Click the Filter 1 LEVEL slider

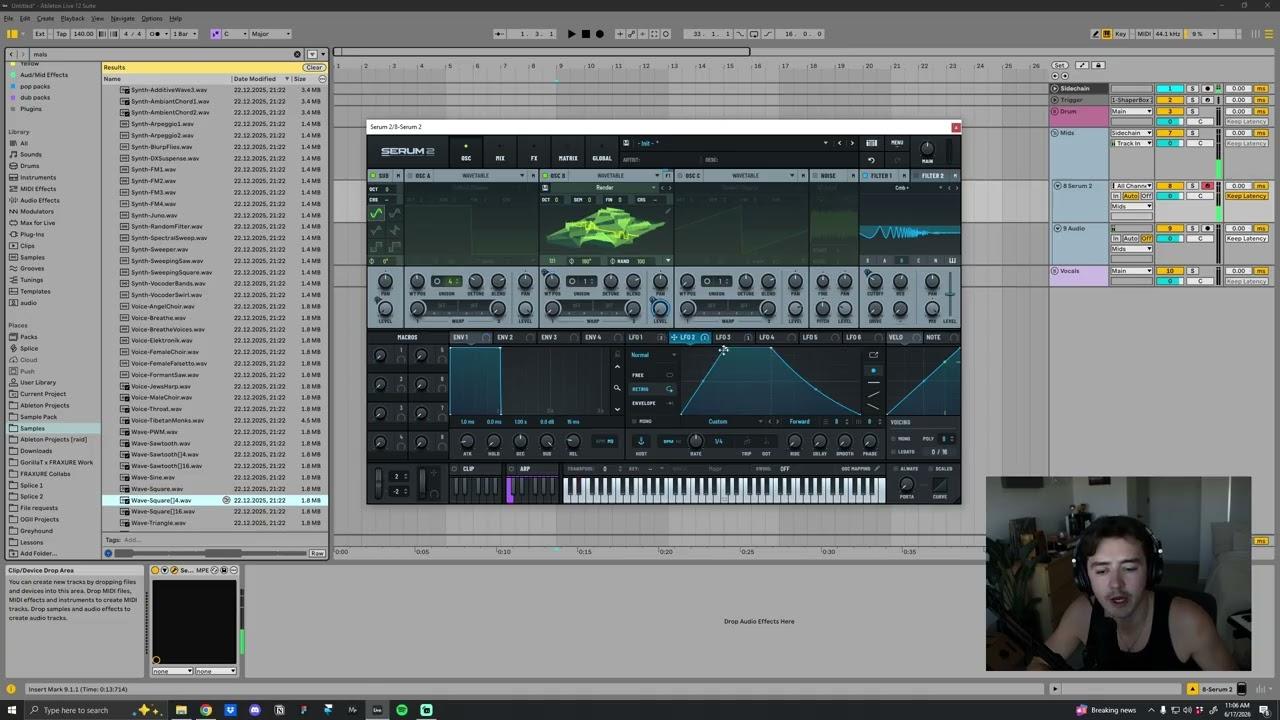coord(949,293)
